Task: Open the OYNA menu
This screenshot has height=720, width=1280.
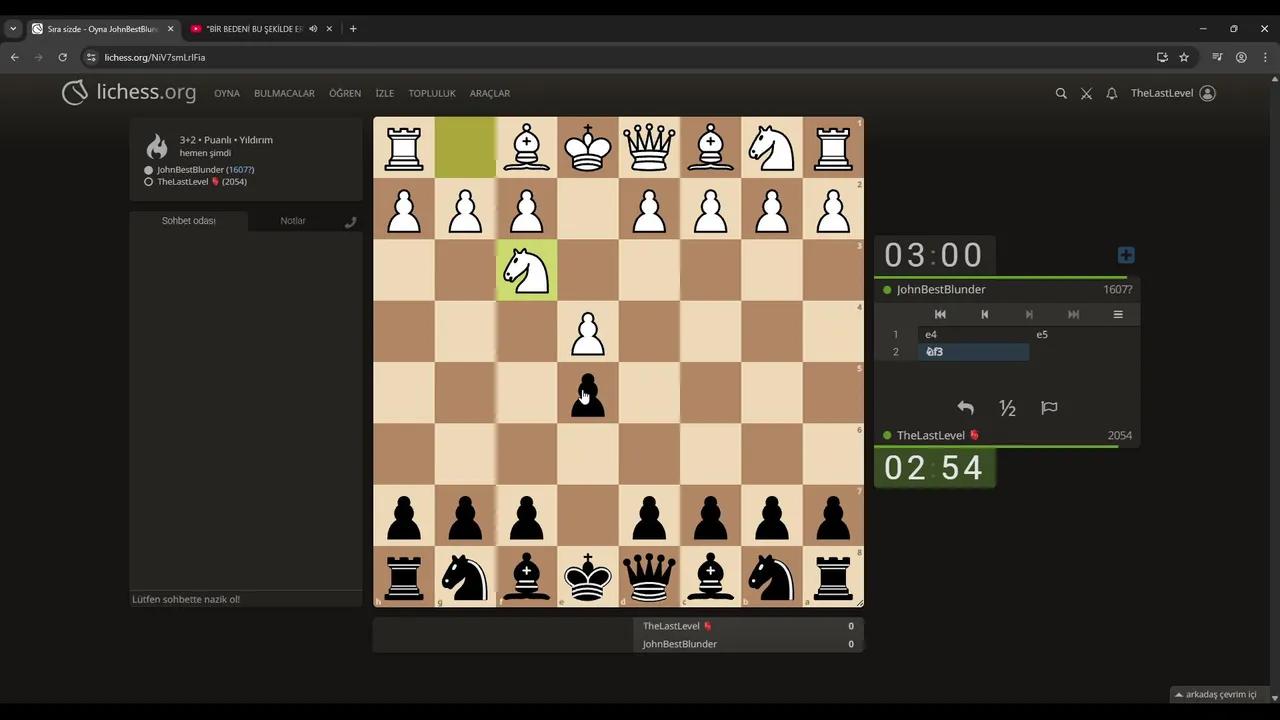Action: pos(227,93)
